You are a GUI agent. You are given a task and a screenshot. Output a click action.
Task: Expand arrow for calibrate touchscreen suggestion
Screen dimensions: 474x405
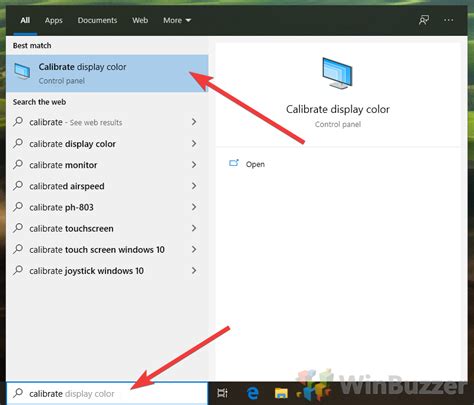tap(194, 228)
